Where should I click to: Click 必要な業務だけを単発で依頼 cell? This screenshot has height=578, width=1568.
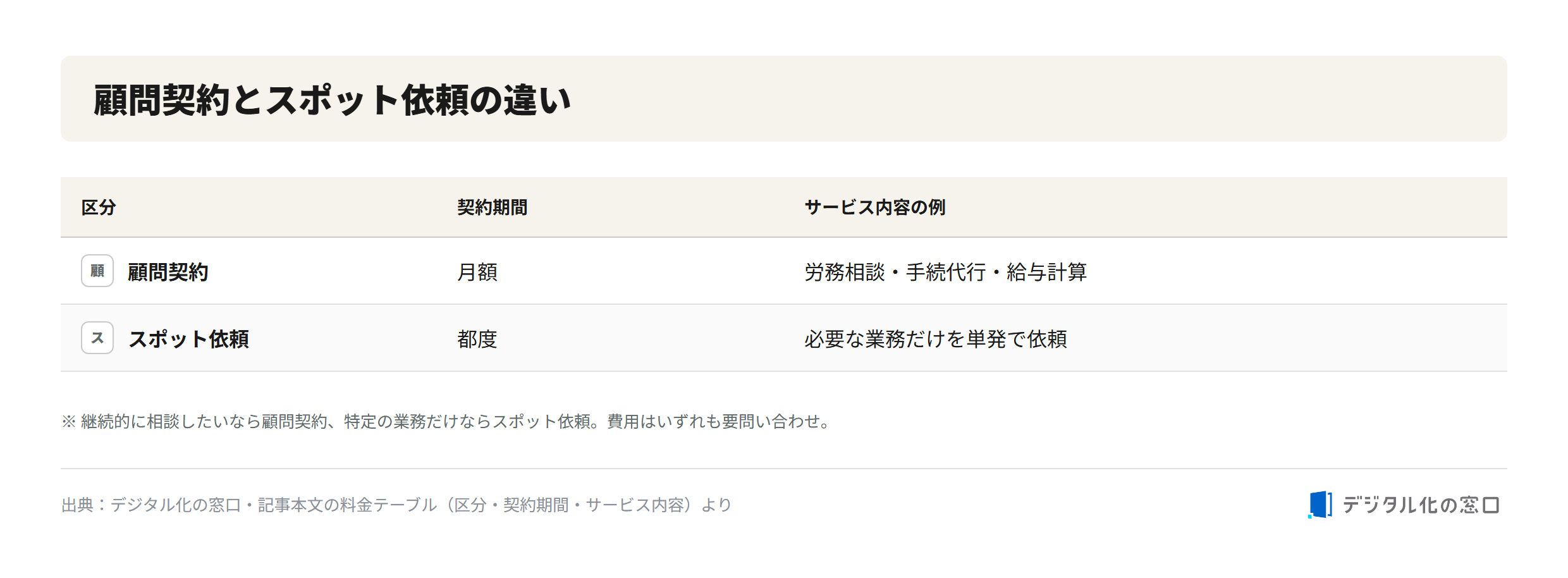pos(936,339)
